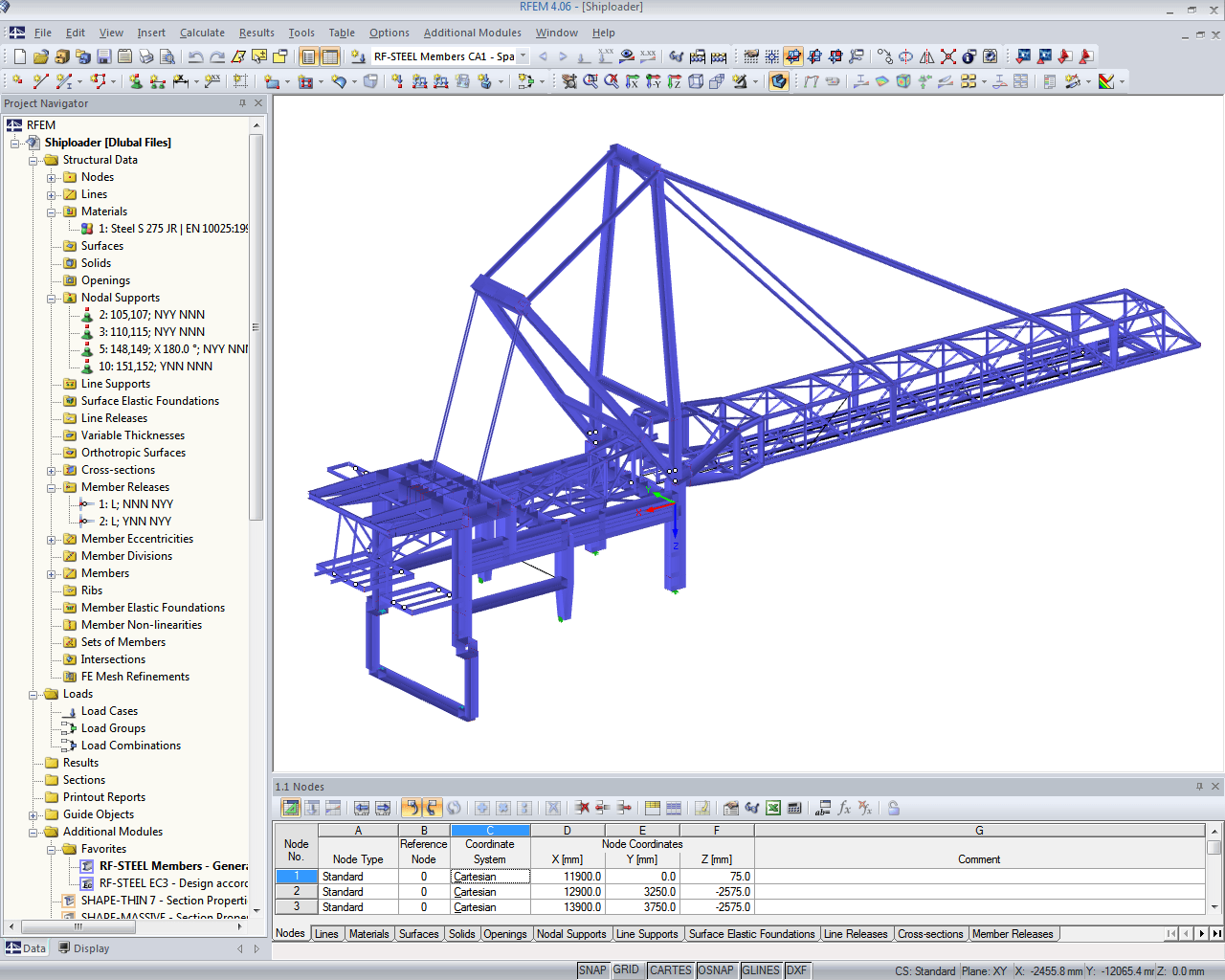The image size is (1225, 980).
Task: Toggle SNAP mode in the status bar
Action: [593, 969]
